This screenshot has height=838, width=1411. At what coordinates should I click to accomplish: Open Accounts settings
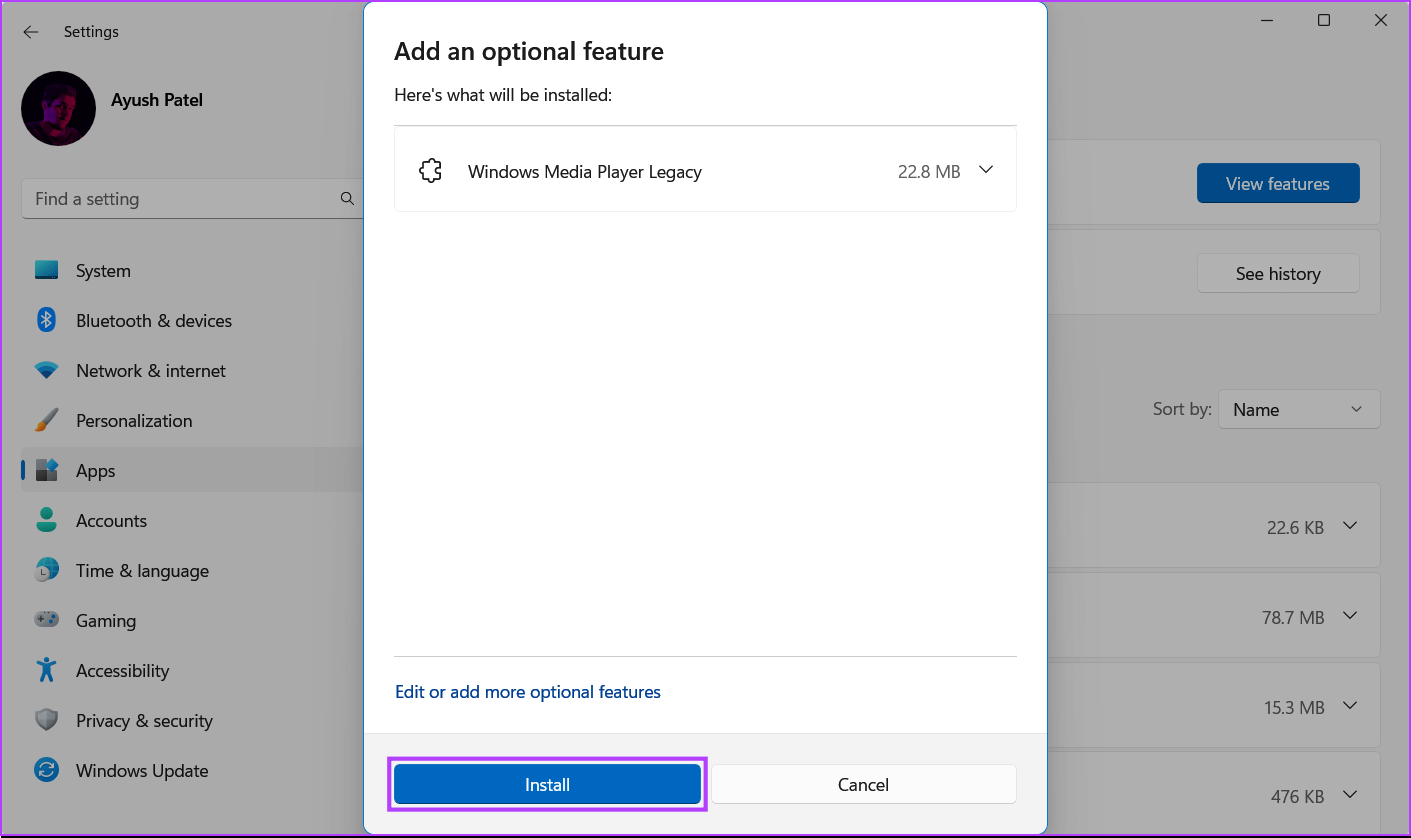click(x=111, y=521)
